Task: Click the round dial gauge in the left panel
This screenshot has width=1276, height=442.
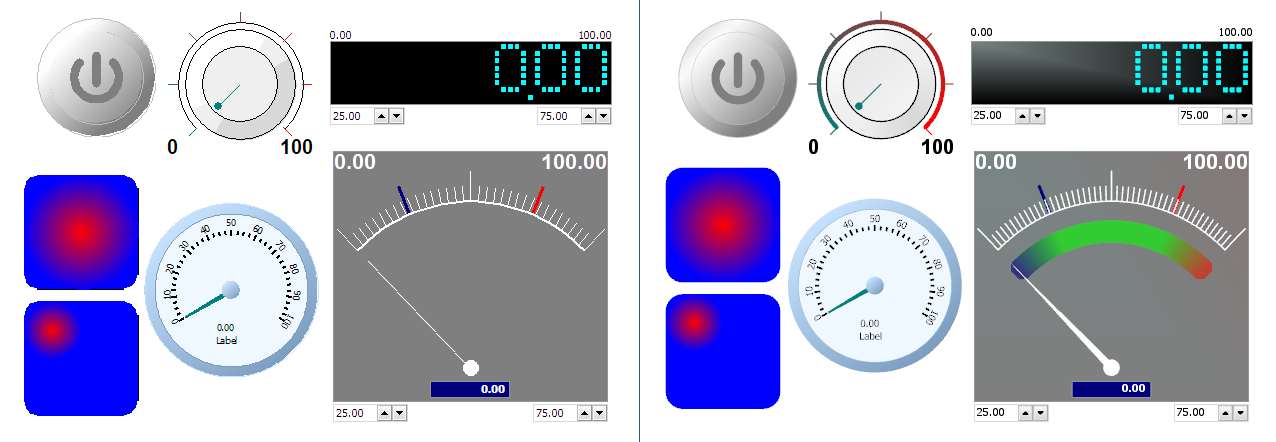Action: pyautogui.click(x=231, y=289)
